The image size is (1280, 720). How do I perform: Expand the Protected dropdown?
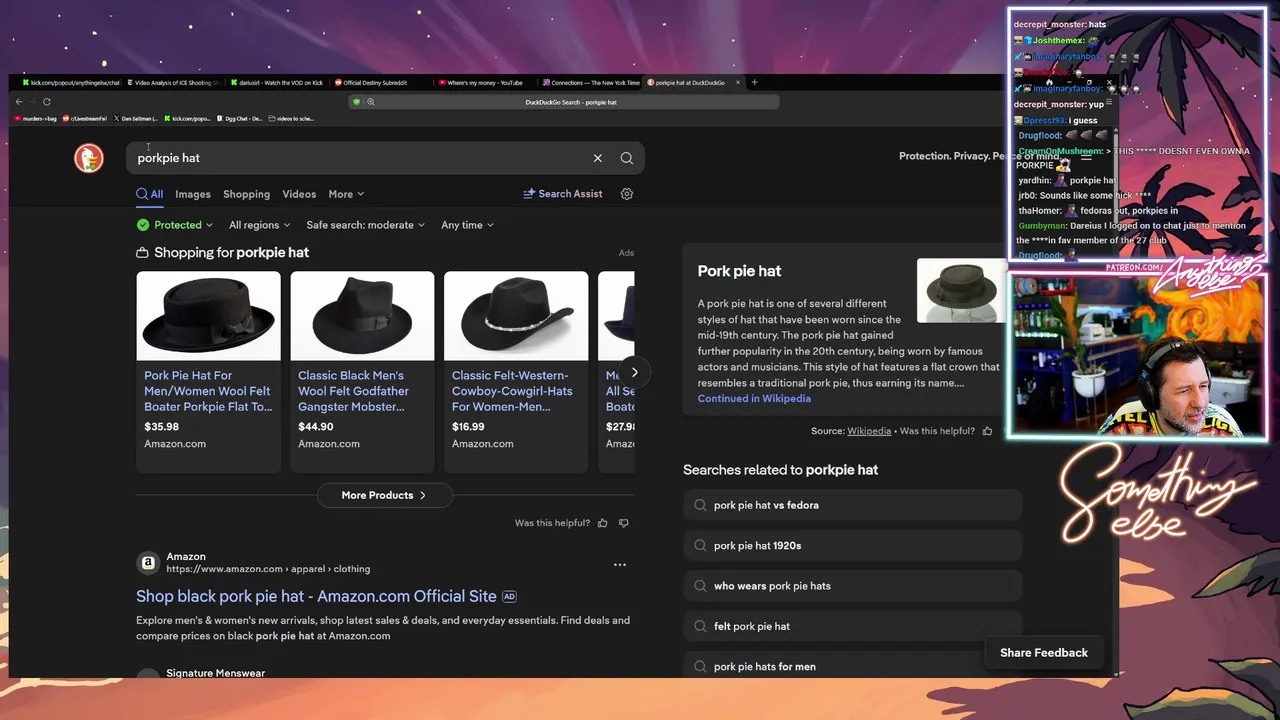(176, 225)
